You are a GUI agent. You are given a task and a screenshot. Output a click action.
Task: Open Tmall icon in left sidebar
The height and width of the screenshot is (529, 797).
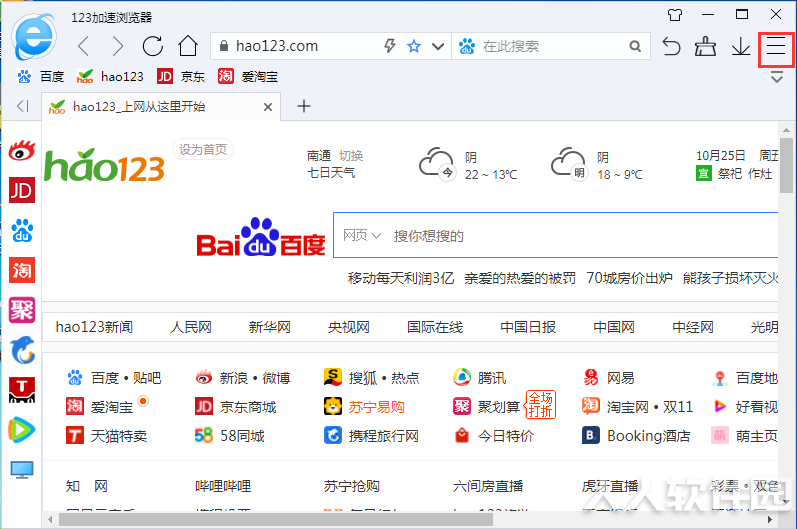click(22, 390)
